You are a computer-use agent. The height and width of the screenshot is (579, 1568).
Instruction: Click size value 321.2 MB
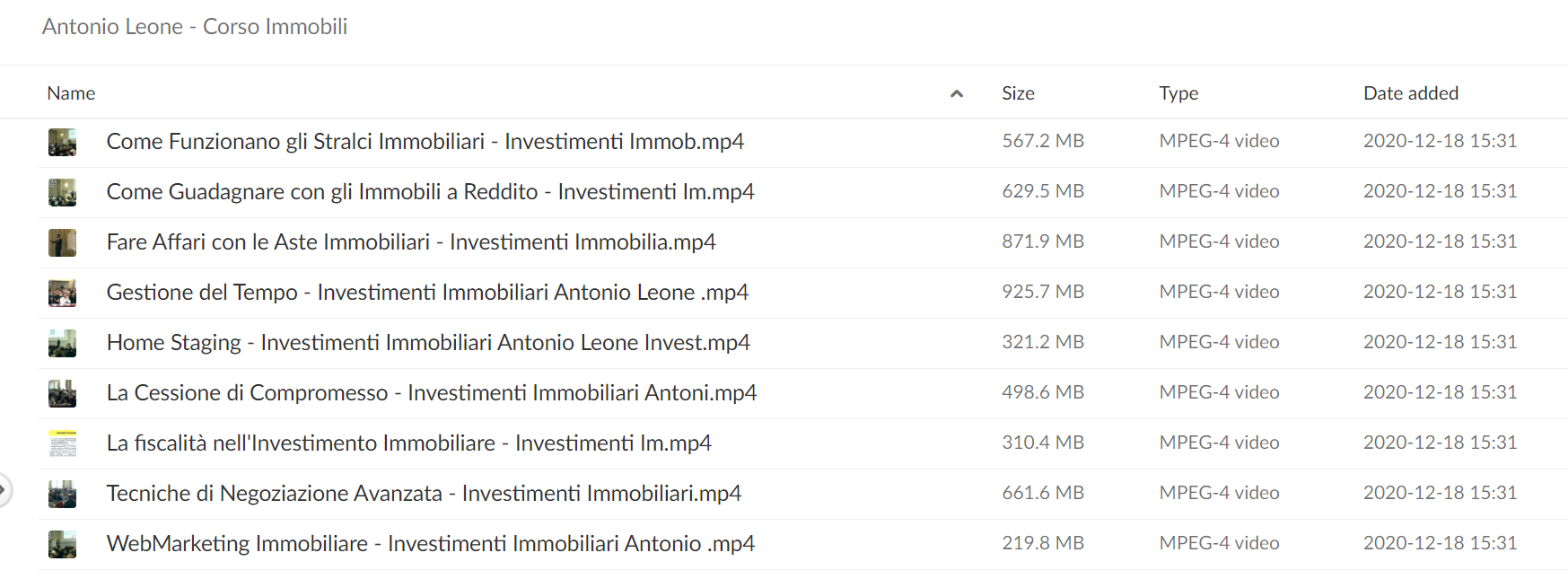1043,342
